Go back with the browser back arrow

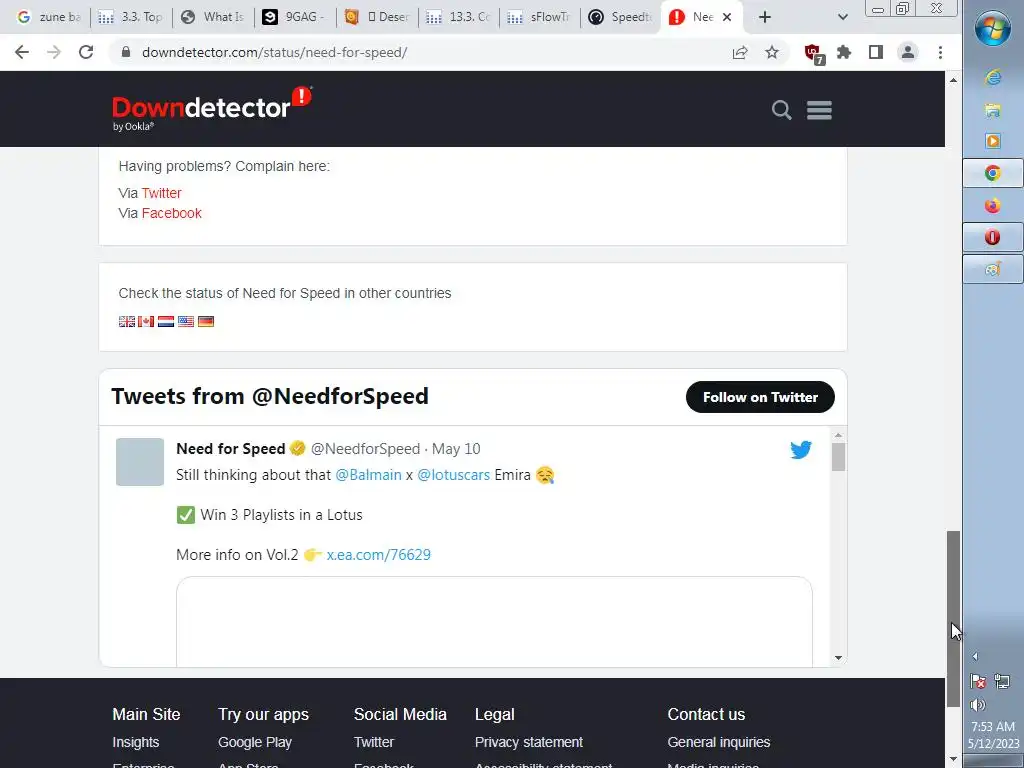[22, 52]
